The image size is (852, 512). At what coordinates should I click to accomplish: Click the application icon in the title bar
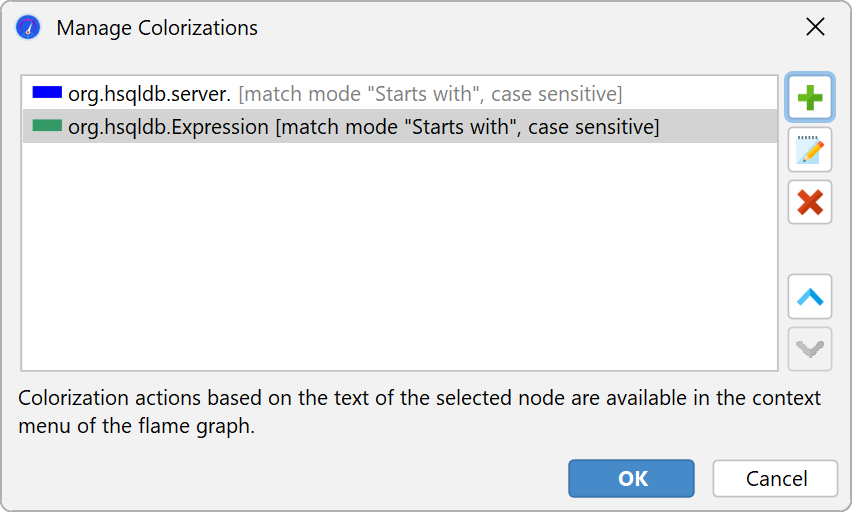pyautogui.click(x=28, y=27)
